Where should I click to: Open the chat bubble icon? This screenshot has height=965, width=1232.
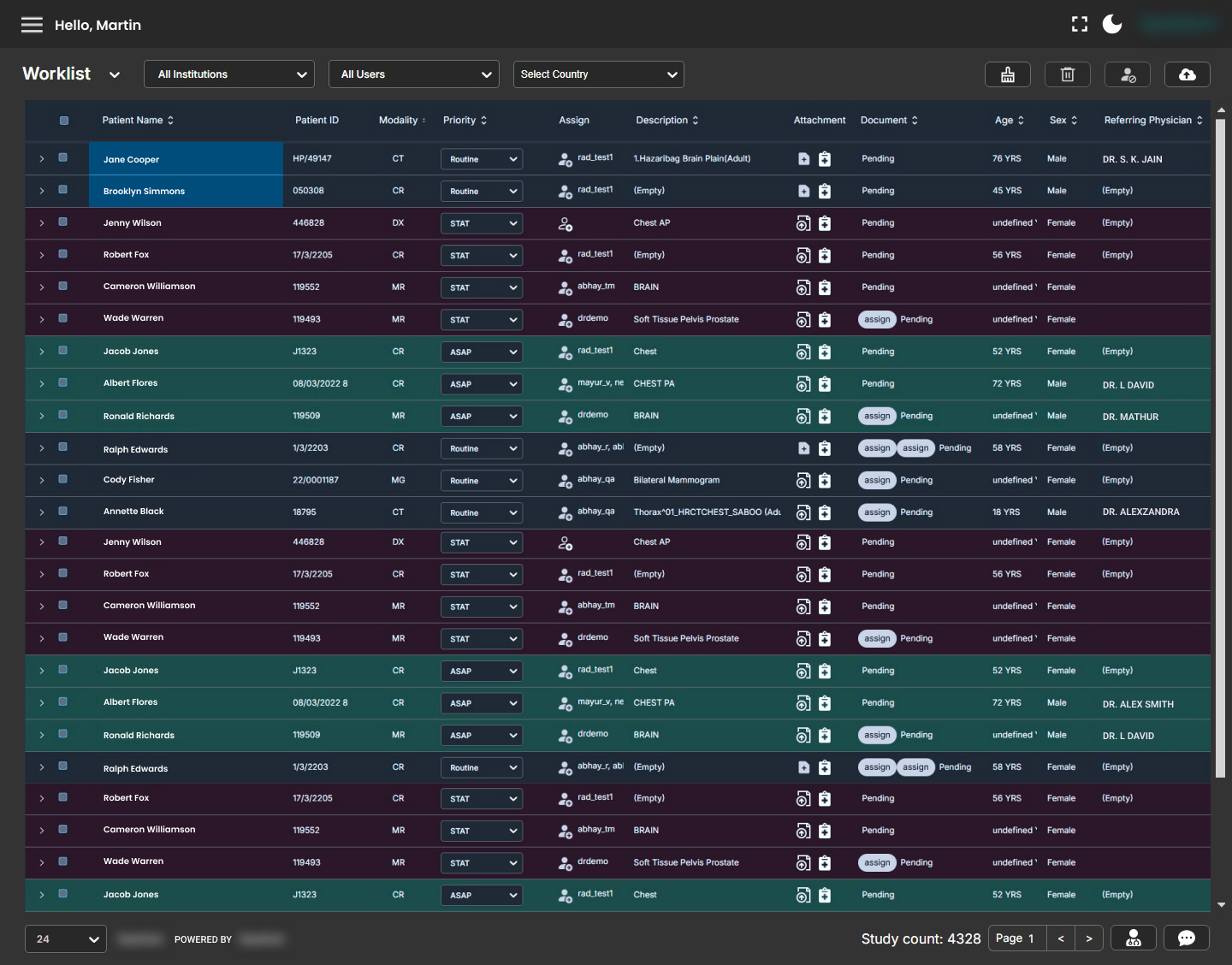pyautogui.click(x=1187, y=938)
